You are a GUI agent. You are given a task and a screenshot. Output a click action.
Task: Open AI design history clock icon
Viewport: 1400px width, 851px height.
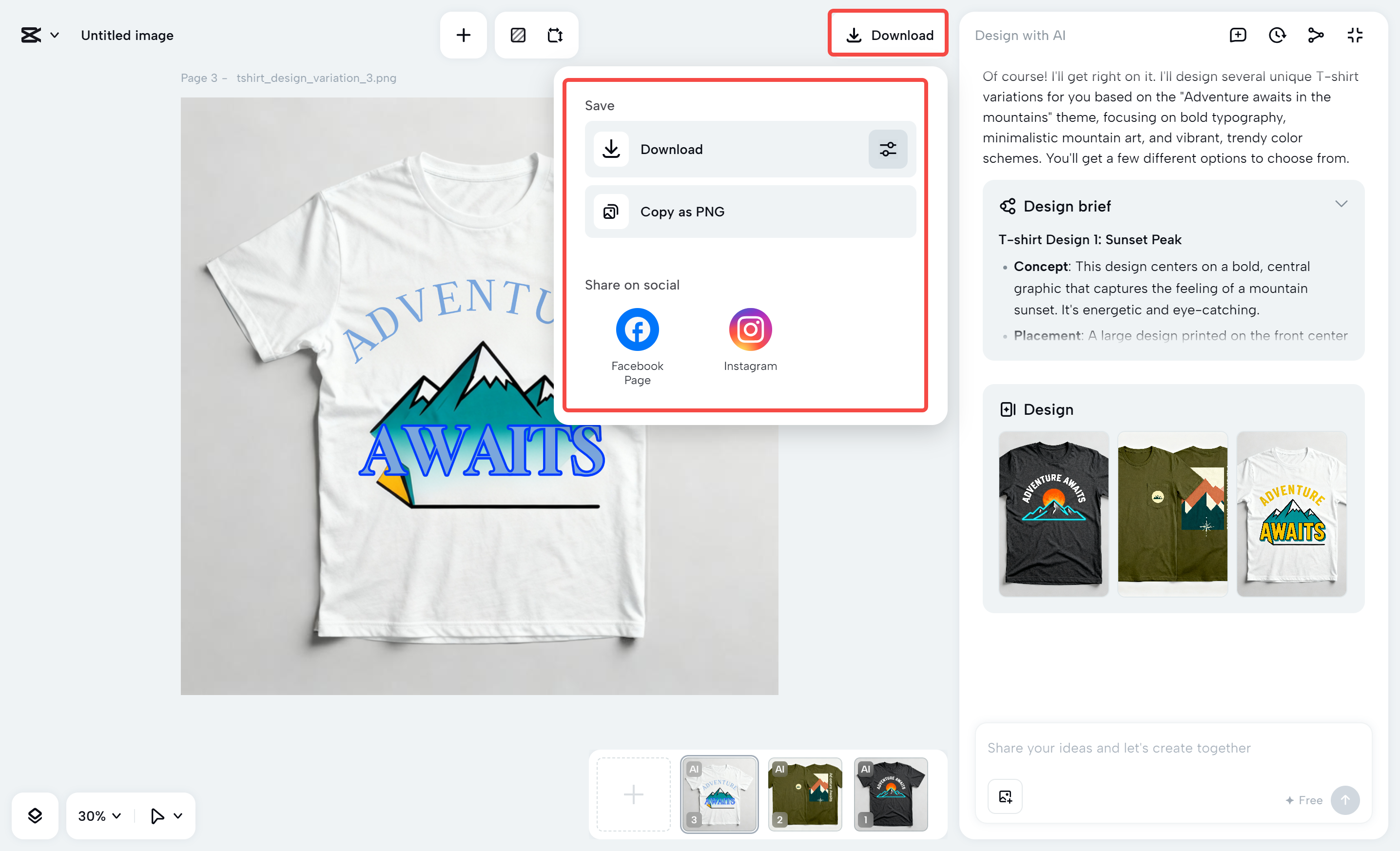coord(1277,35)
